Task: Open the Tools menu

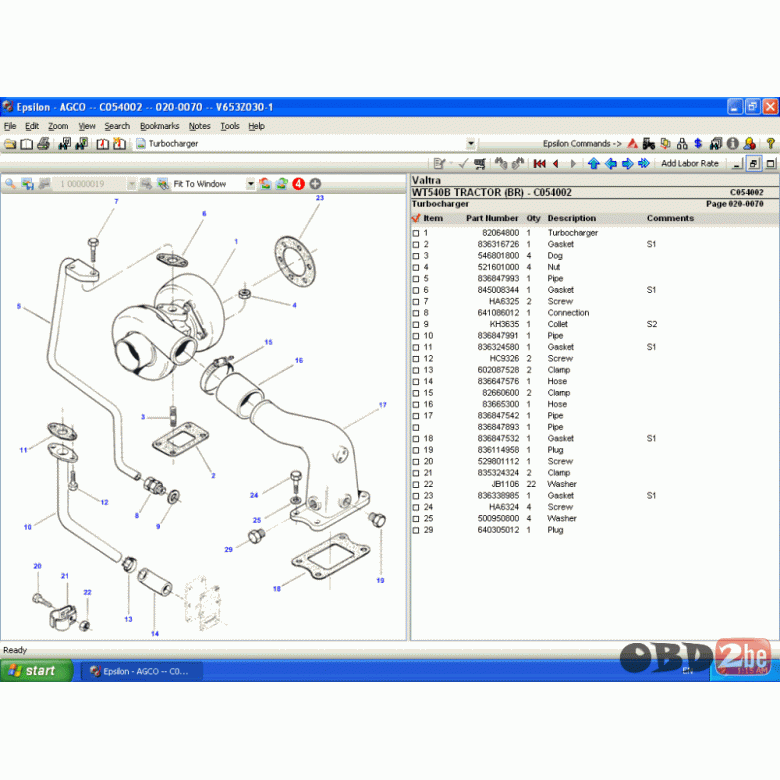Action: 230,126
